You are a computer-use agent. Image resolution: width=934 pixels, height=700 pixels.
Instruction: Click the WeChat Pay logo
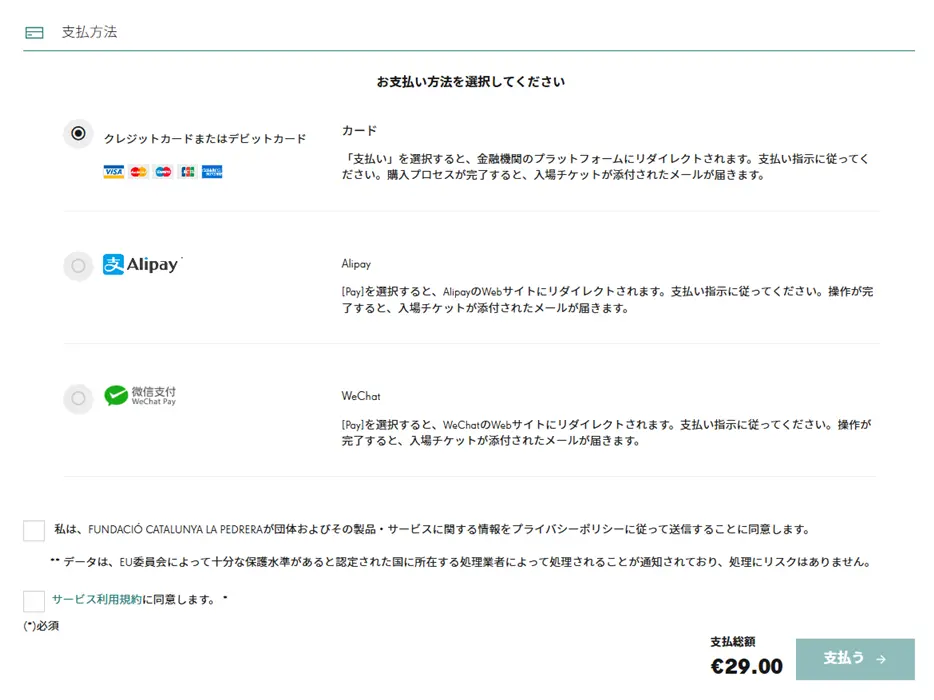point(140,396)
